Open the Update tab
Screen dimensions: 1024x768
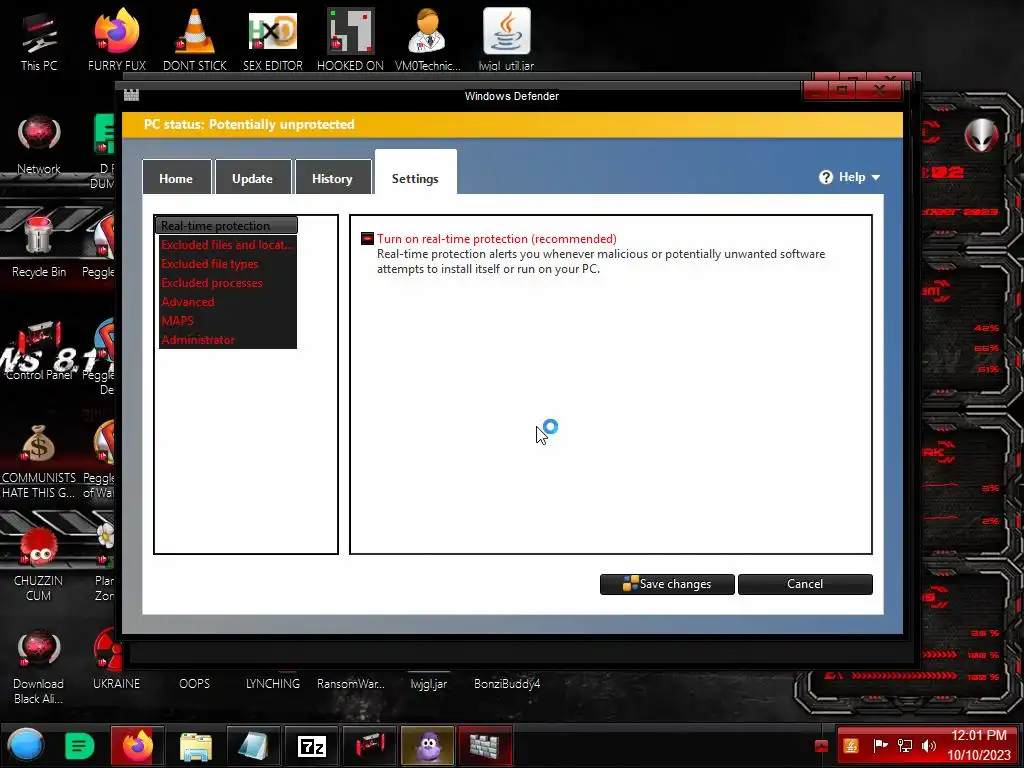(x=253, y=178)
